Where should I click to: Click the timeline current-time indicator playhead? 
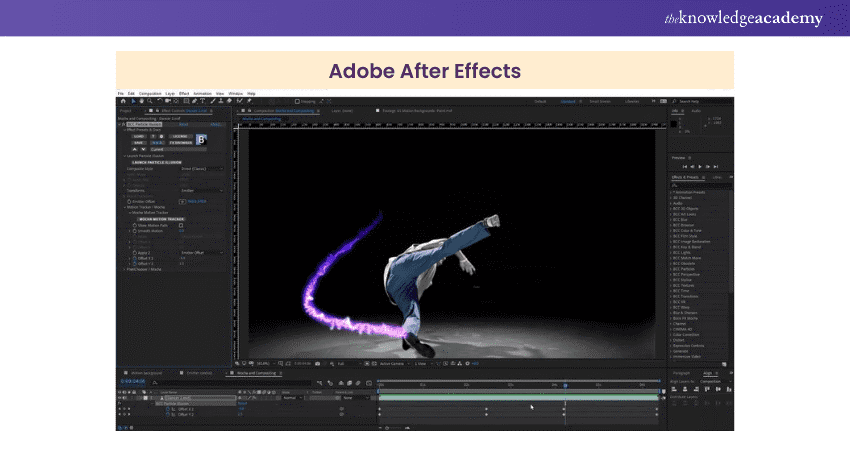pos(565,385)
